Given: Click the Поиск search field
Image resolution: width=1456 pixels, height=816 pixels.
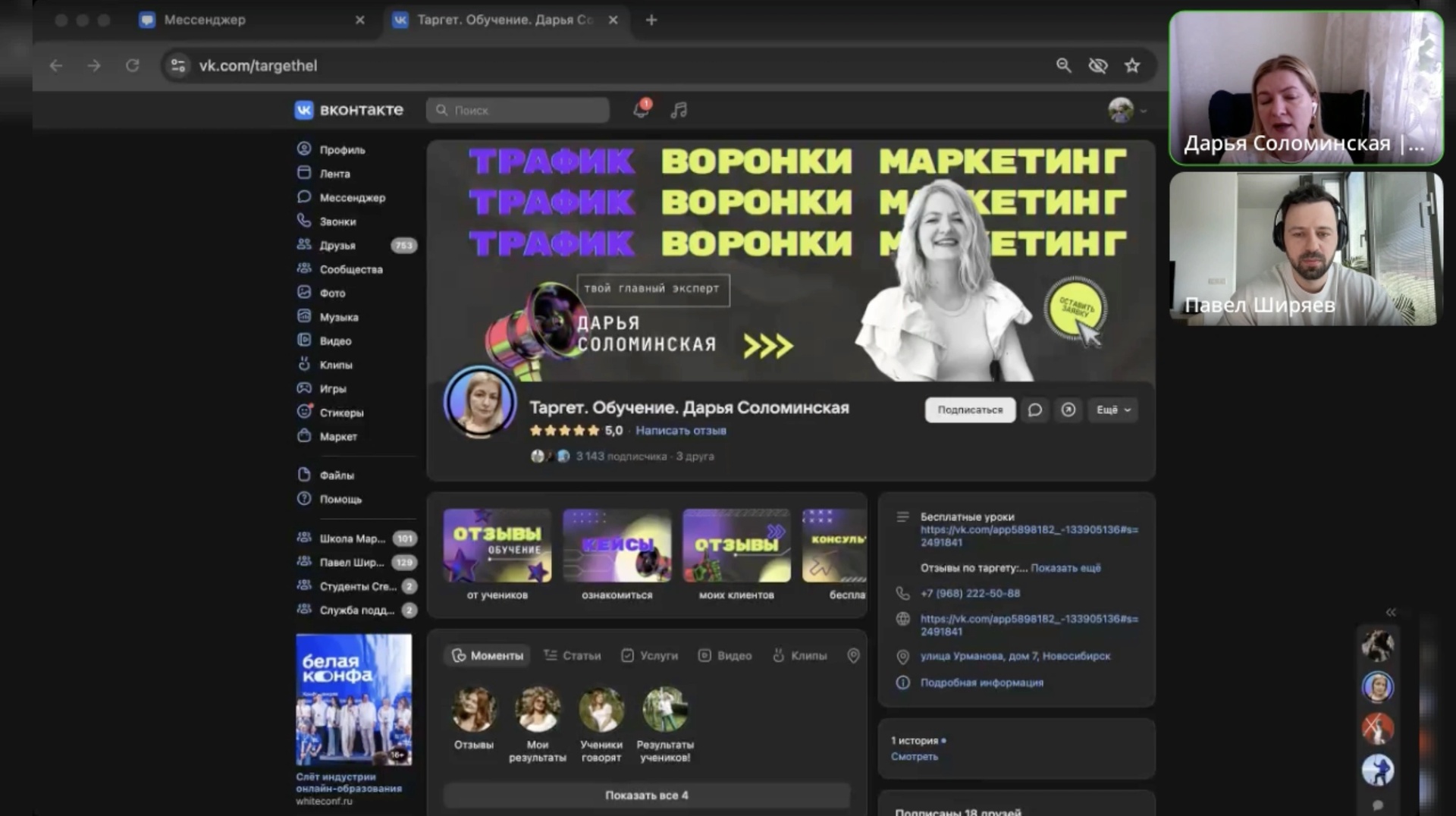Looking at the screenshot, I should [518, 110].
